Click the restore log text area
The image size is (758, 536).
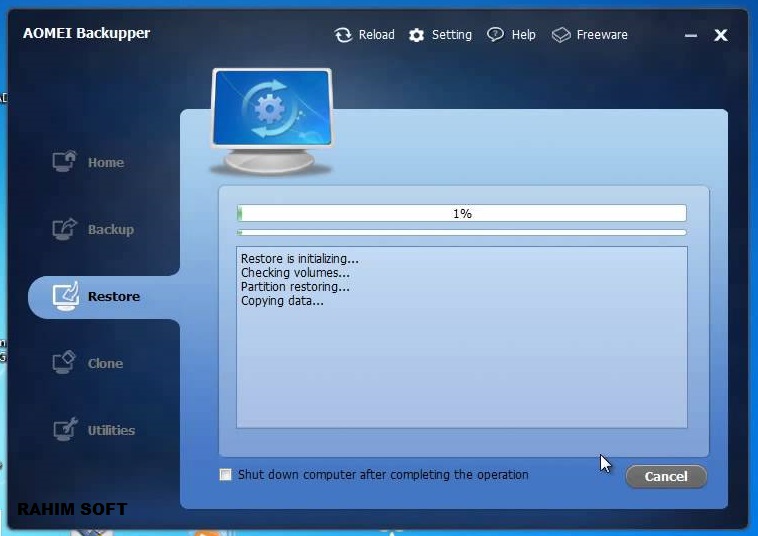(462, 337)
